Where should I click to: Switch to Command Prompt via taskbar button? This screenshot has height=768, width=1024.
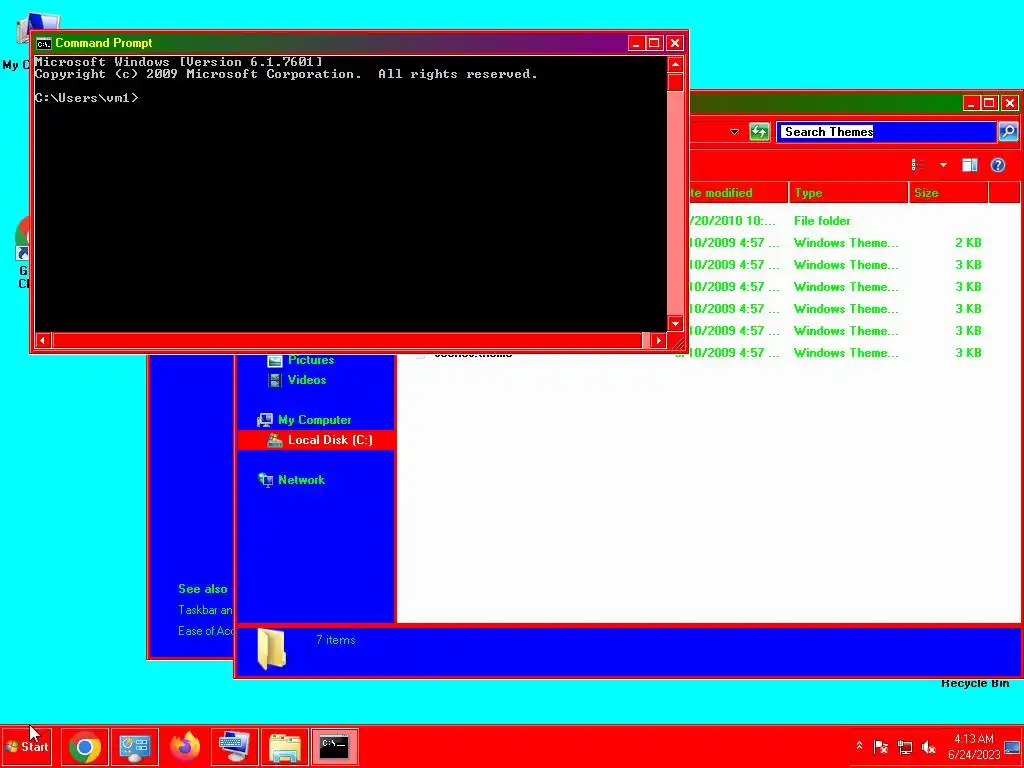coord(334,747)
